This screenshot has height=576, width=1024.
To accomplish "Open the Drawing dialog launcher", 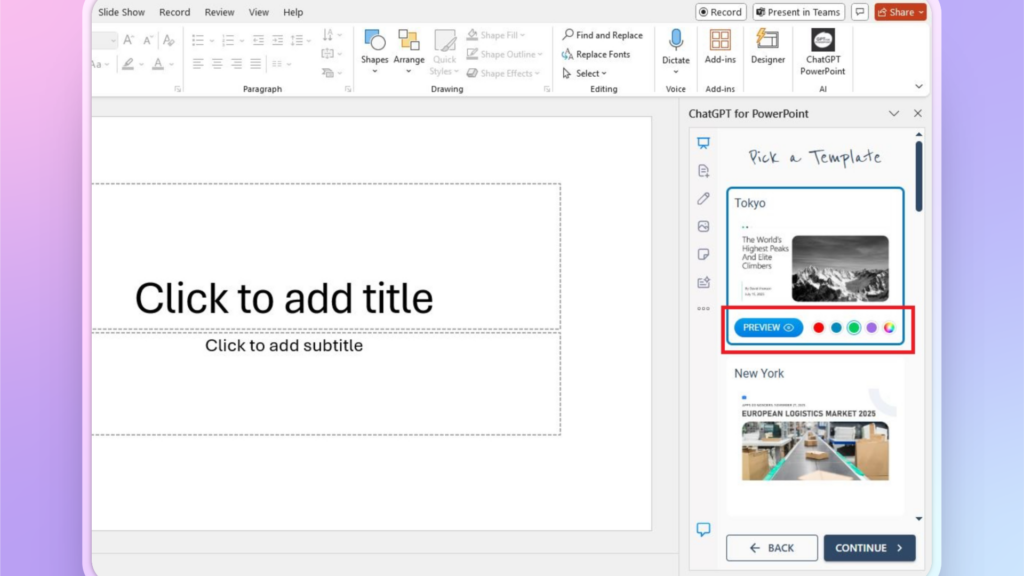I will point(547,89).
